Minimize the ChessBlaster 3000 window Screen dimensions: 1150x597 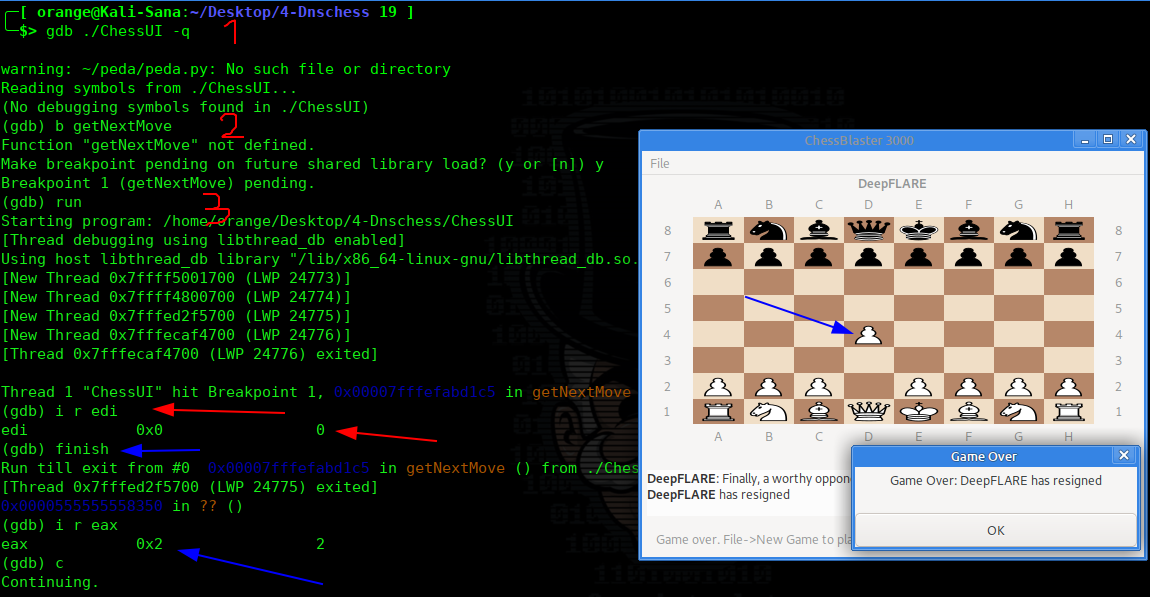click(1084, 139)
